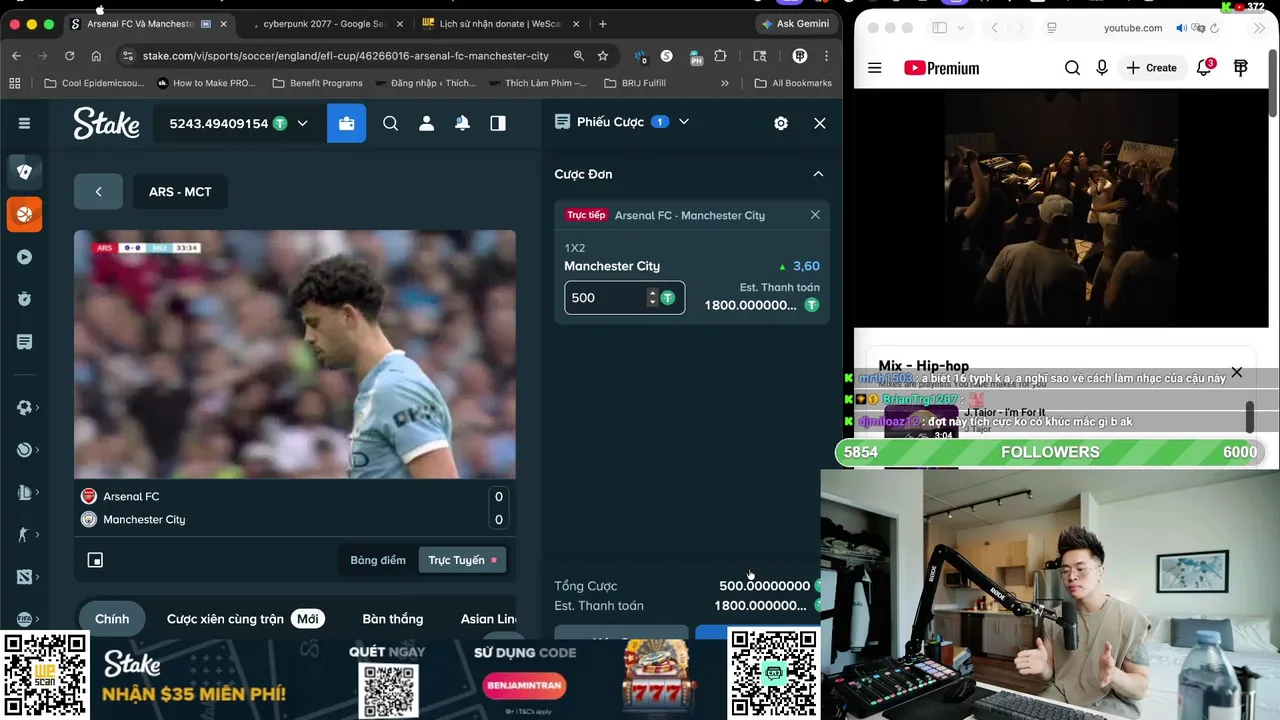1280x720 pixels.
Task: Select the Bàn thắng markets tab
Action: pyautogui.click(x=393, y=619)
